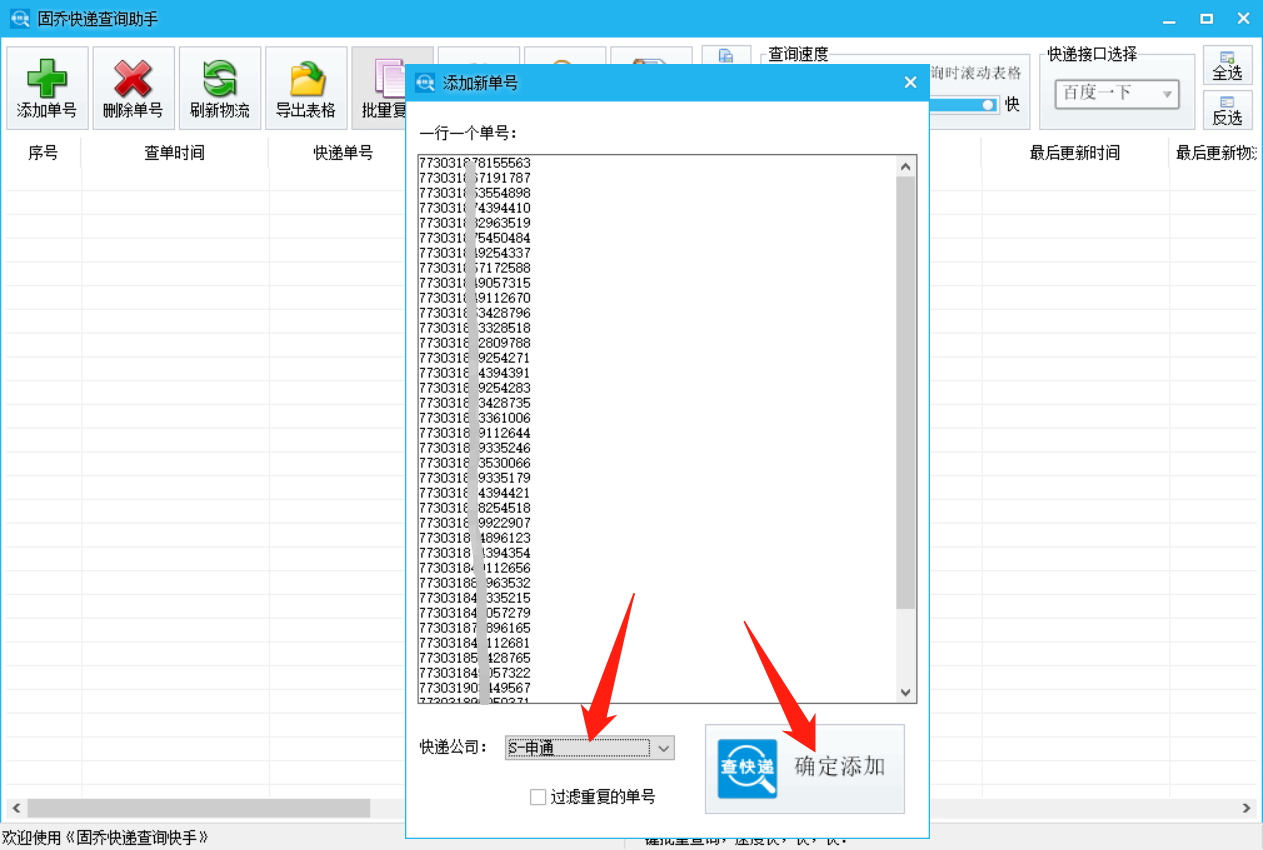Click the tracking number ending in 78155563

click(x=474, y=163)
